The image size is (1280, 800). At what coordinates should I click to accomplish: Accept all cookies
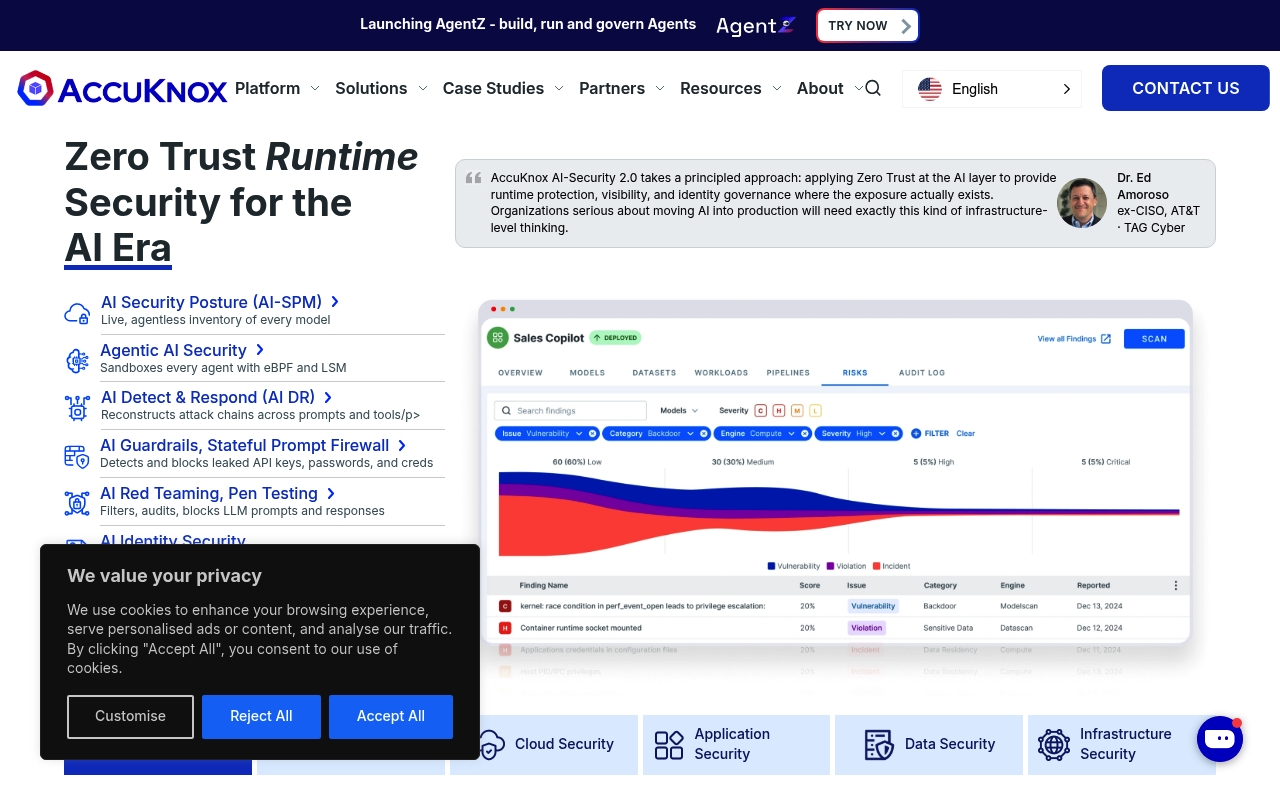click(391, 717)
